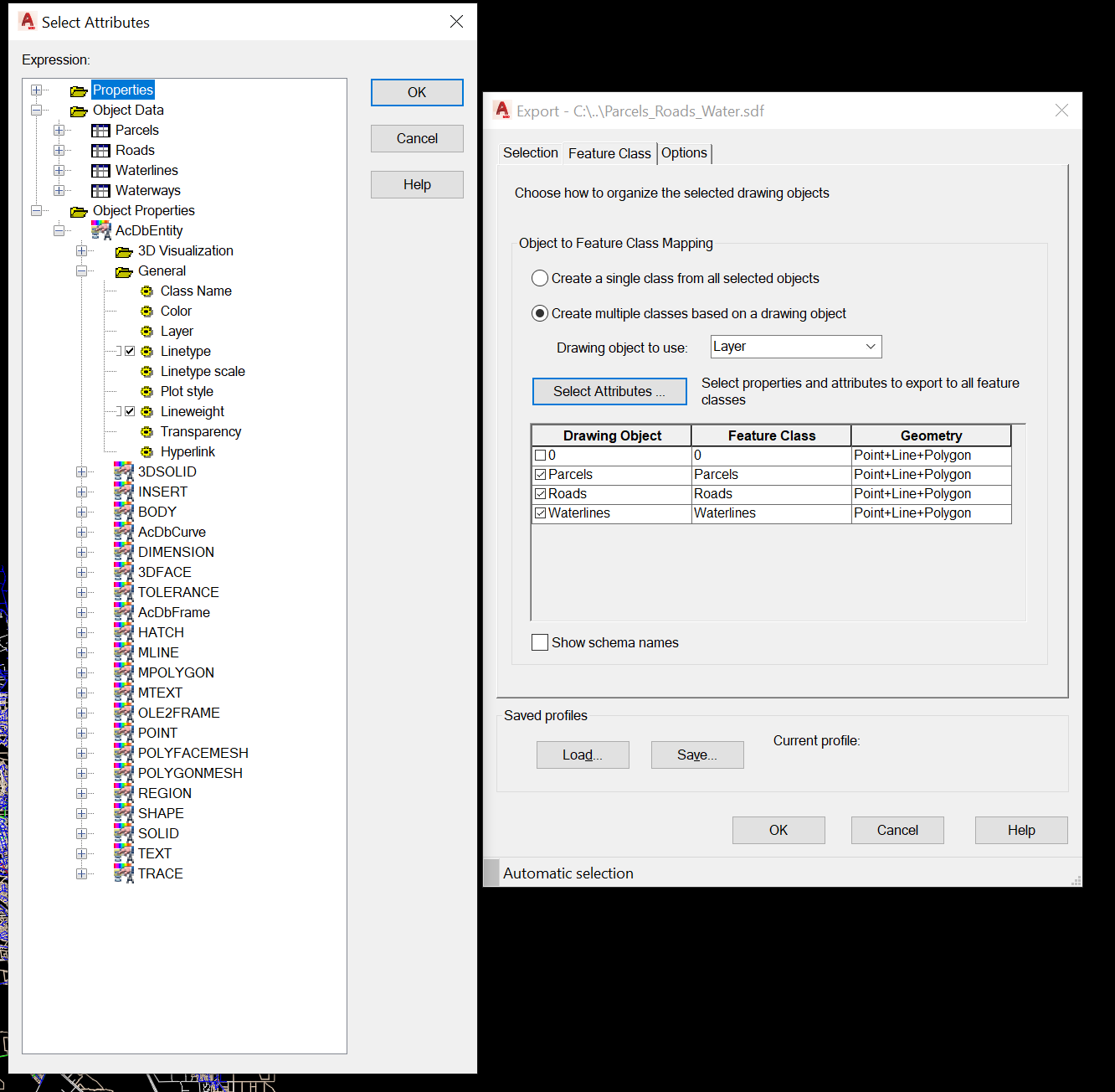This screenshot has width=1115, height=1092.
Task: Click the AcDbEntity entity icon
Action: point(100,229)
